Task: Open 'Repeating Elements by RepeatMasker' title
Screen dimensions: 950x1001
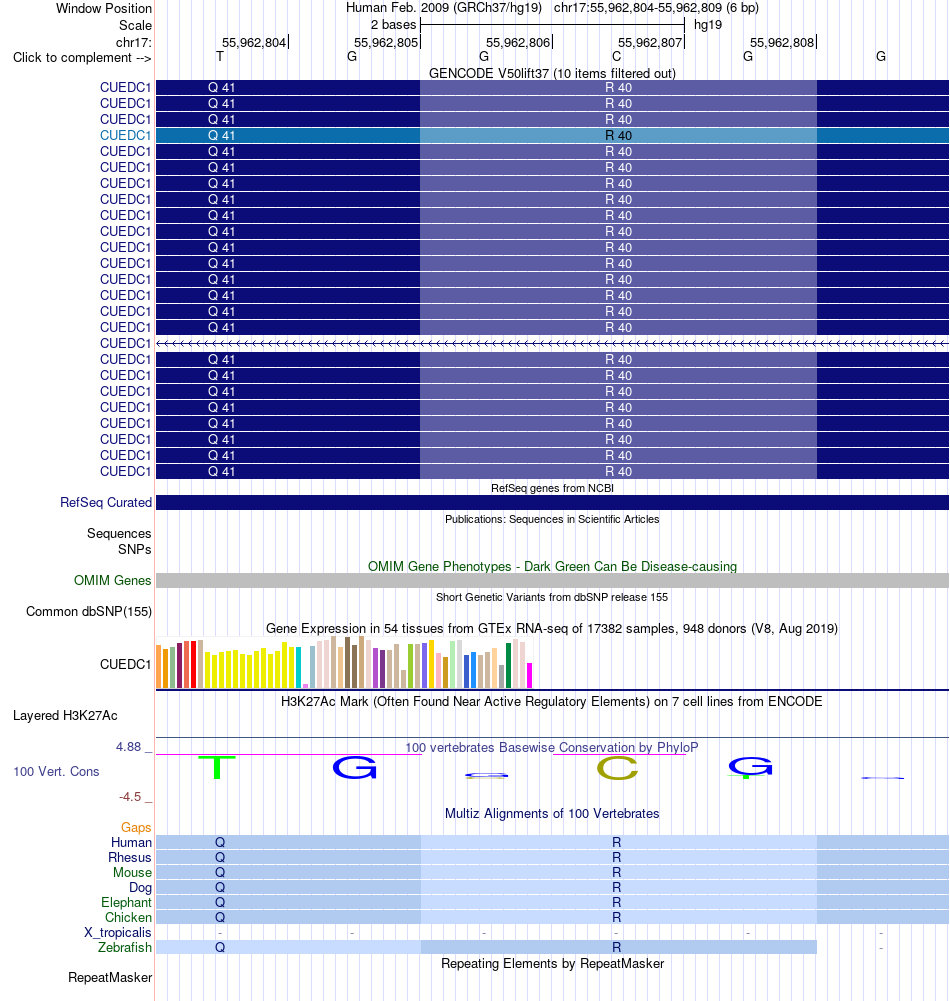Action: [552, 963]
